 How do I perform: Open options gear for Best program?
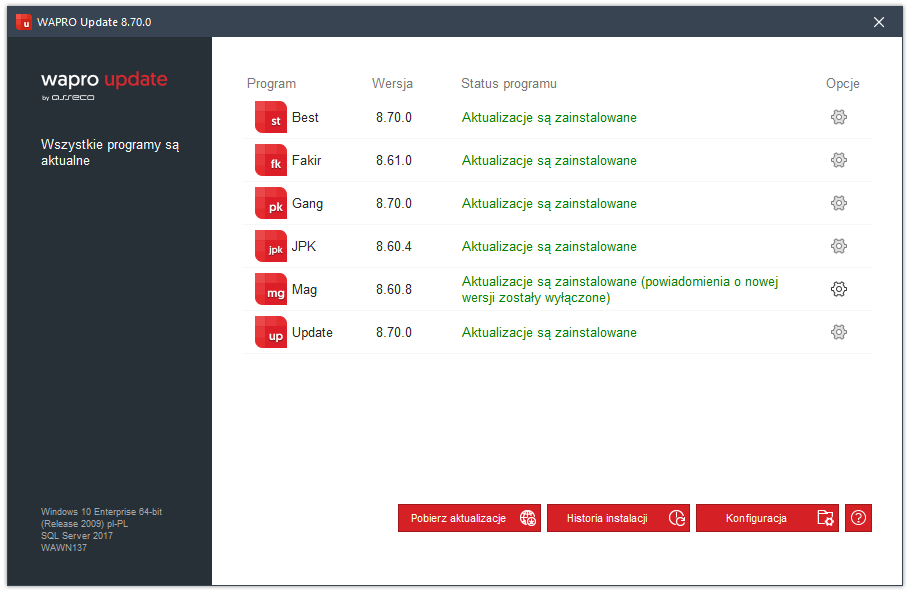838,117
